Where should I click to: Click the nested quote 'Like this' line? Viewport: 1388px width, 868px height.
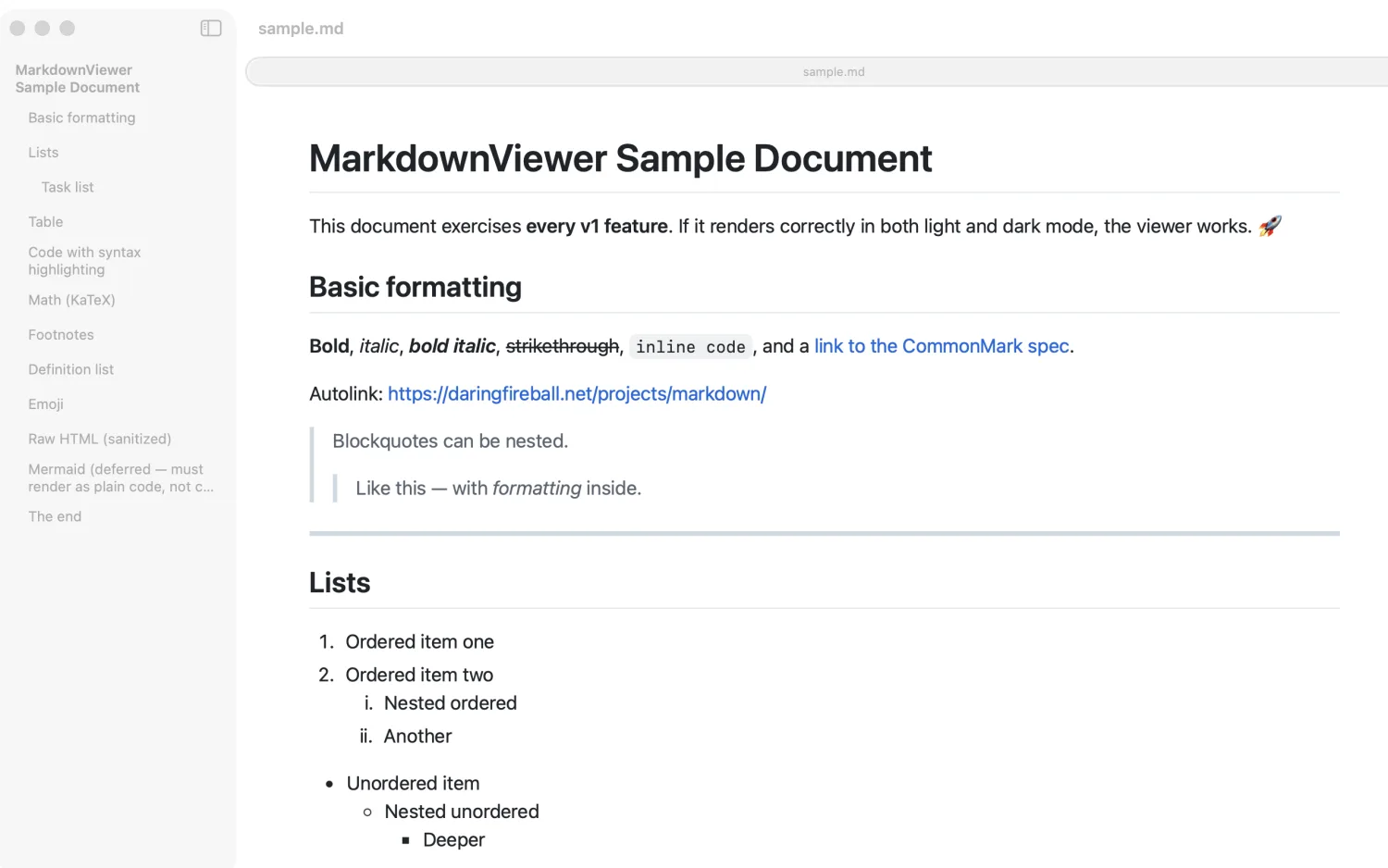pos(499,489)
